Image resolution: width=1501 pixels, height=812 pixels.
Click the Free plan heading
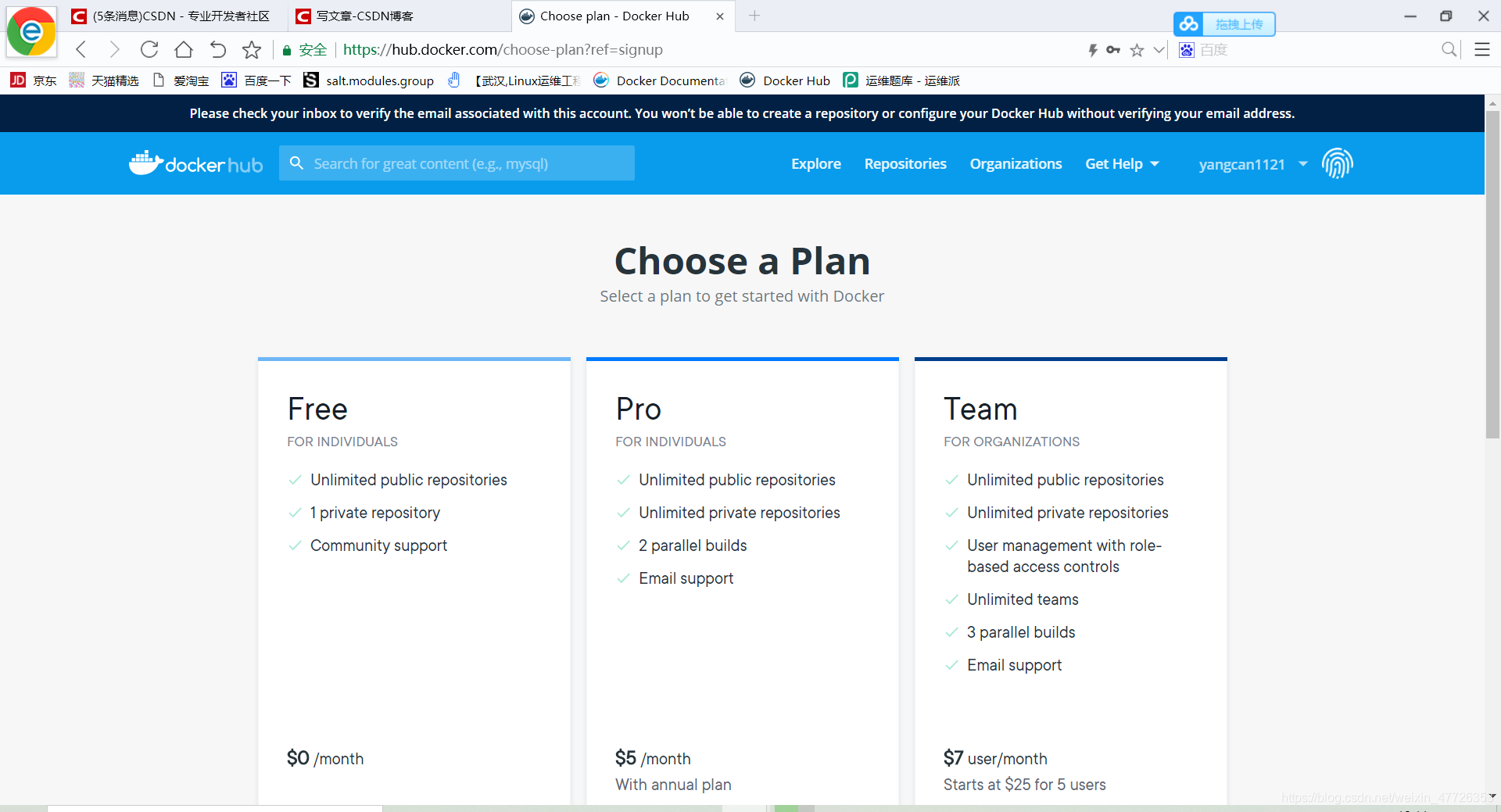point(317,409)
